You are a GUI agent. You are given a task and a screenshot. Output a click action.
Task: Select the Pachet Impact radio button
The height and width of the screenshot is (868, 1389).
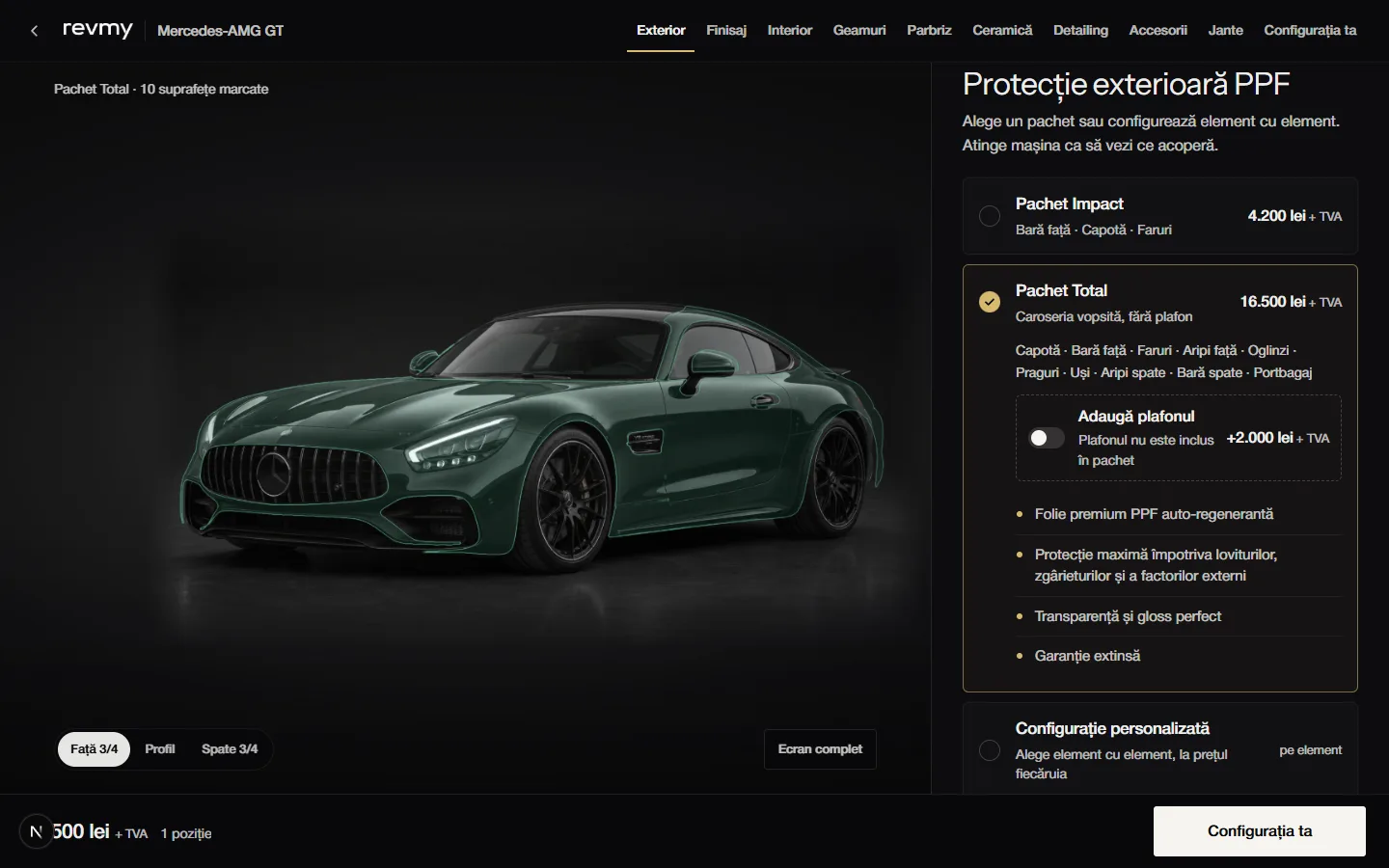point(990,216)
